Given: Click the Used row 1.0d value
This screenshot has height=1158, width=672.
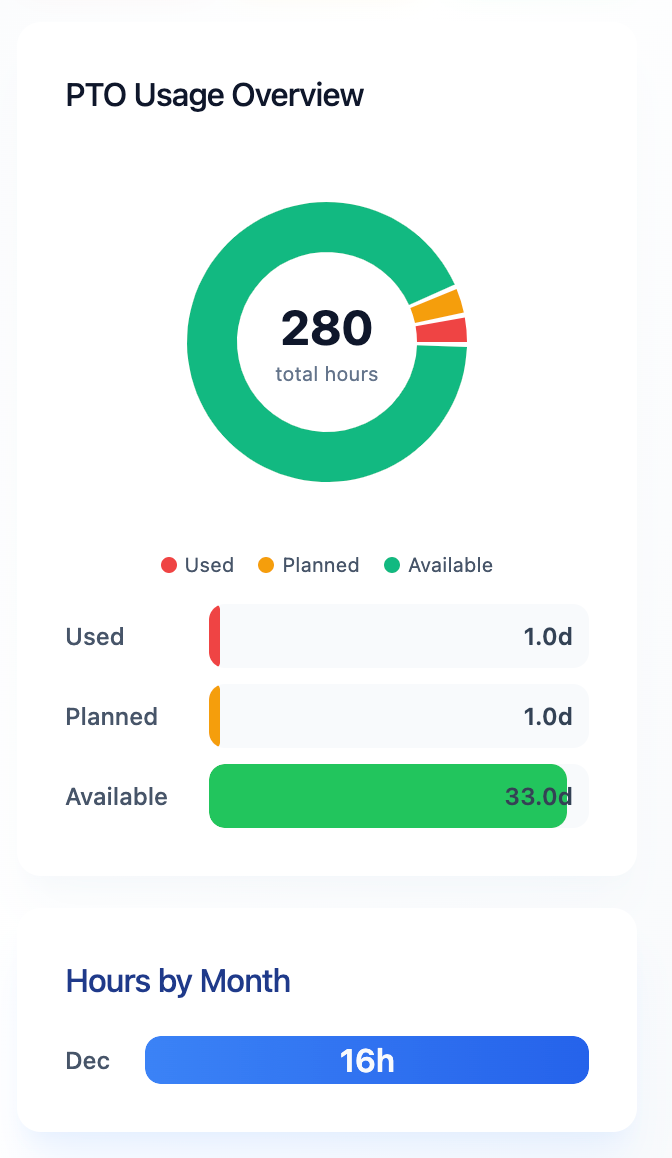Looking at the screenshot, I should tap(548, 637).
